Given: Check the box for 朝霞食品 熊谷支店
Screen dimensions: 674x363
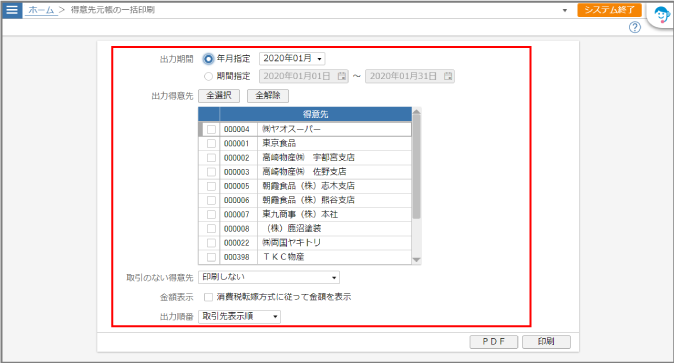Looking at the screenshot, I should click(x=211, y=200).
